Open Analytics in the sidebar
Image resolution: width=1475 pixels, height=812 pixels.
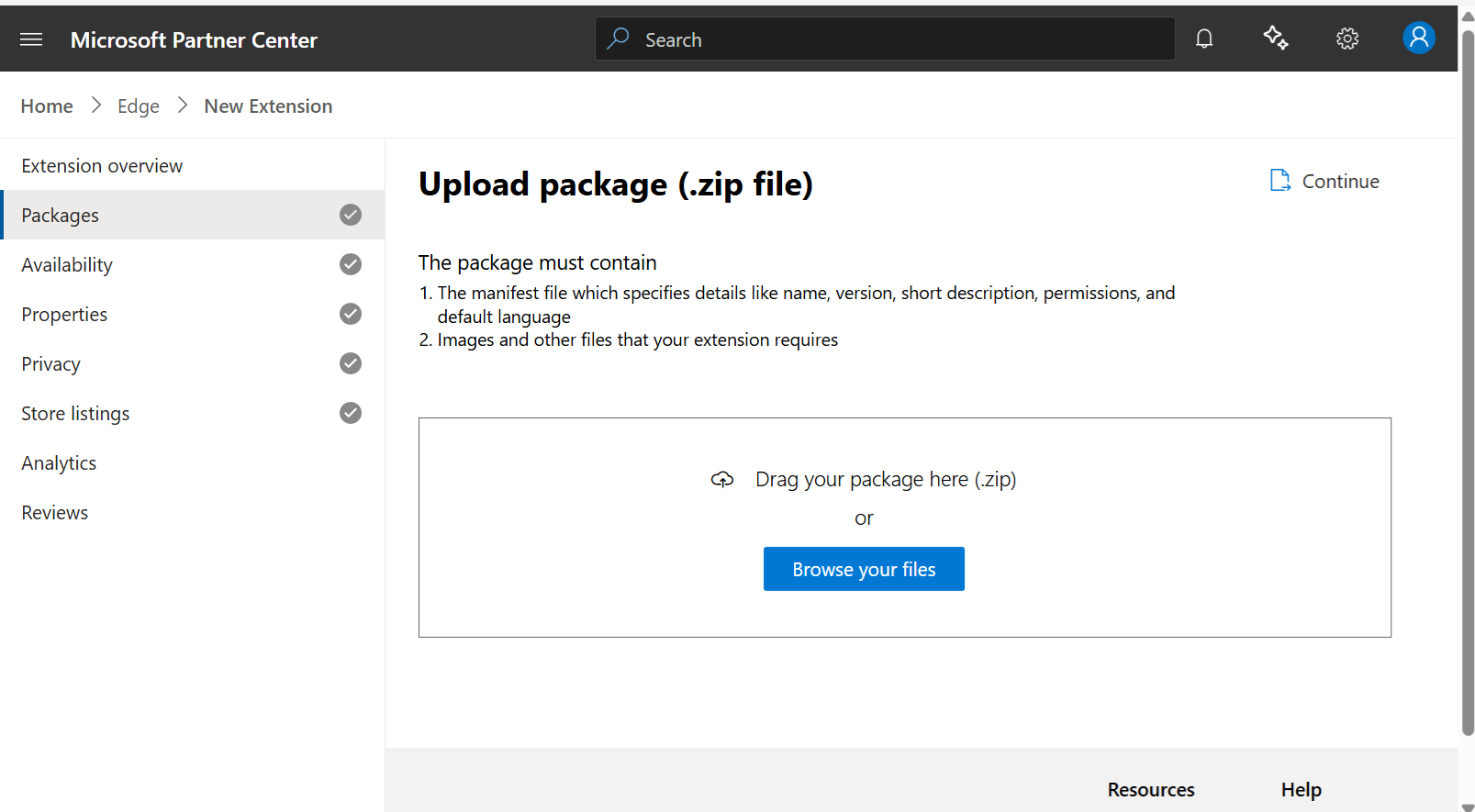pyautogui.click(x=193, y=462)
